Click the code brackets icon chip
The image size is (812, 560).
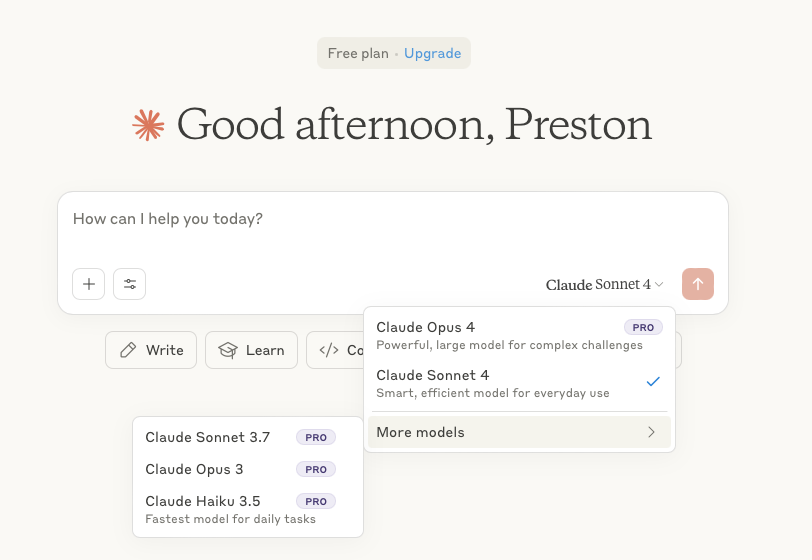click(x=329, y=350)
